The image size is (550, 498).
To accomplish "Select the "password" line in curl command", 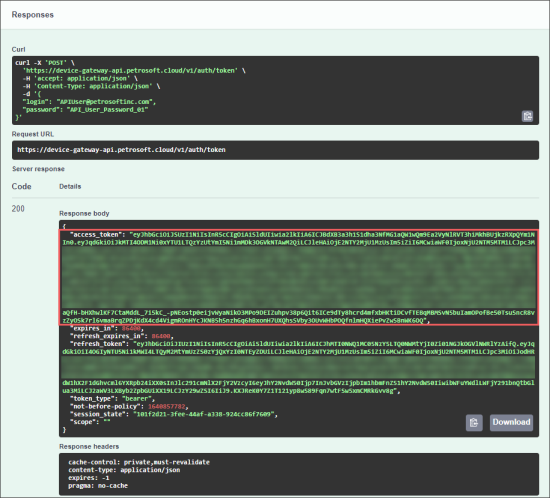I will (x=85, y=110).
